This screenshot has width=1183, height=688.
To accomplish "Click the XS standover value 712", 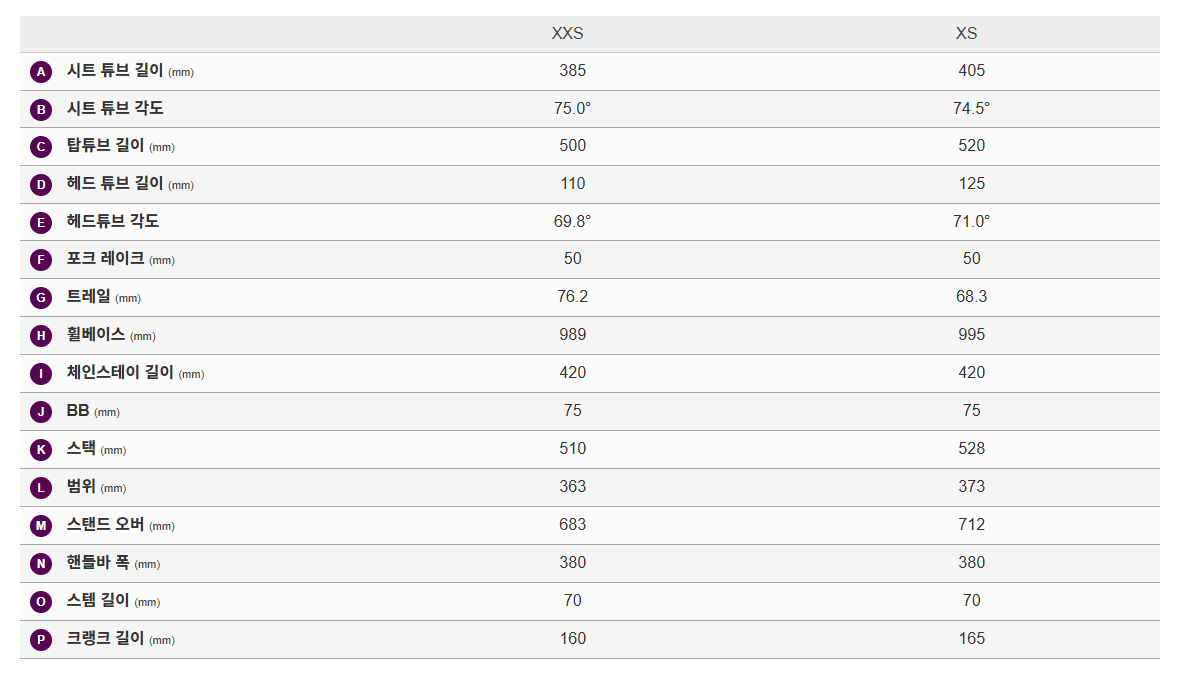I will point(971,525).
